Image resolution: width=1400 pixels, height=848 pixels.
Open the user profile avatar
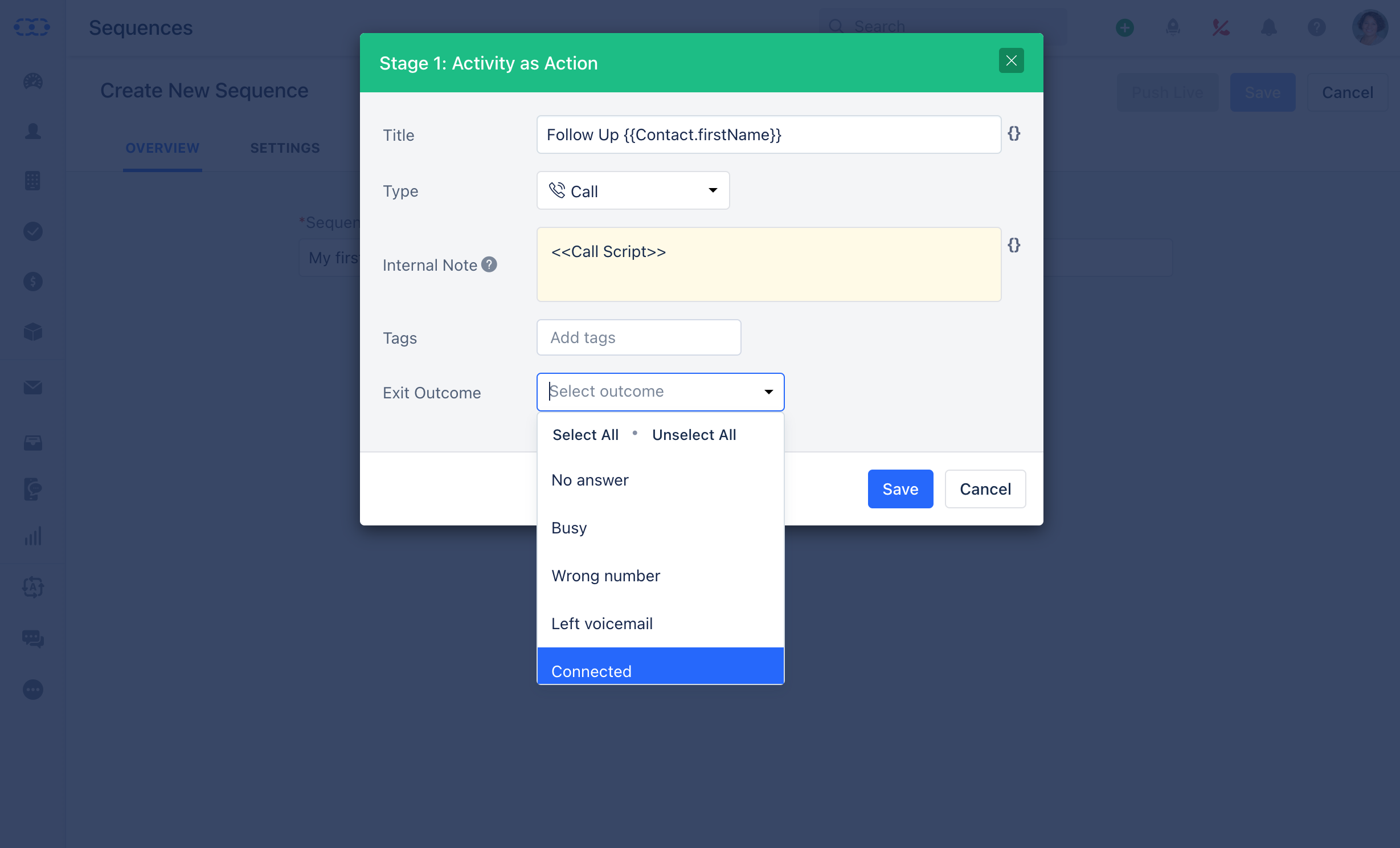point(1370,27)
